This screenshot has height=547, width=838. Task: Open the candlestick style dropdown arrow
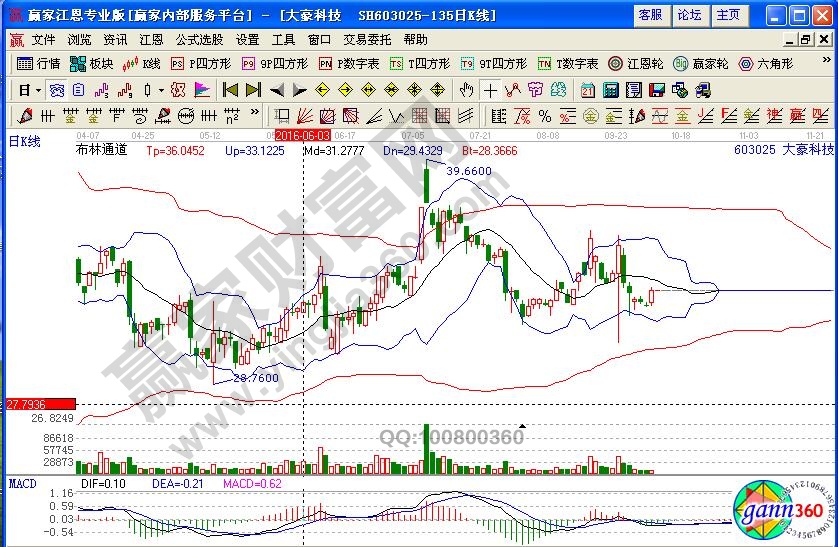161,91
